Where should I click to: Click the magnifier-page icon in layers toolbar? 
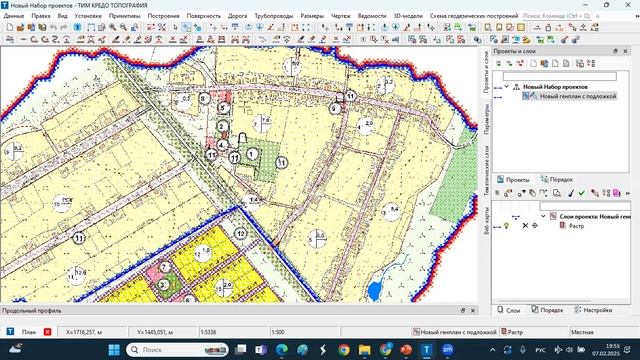coord(556,193)
